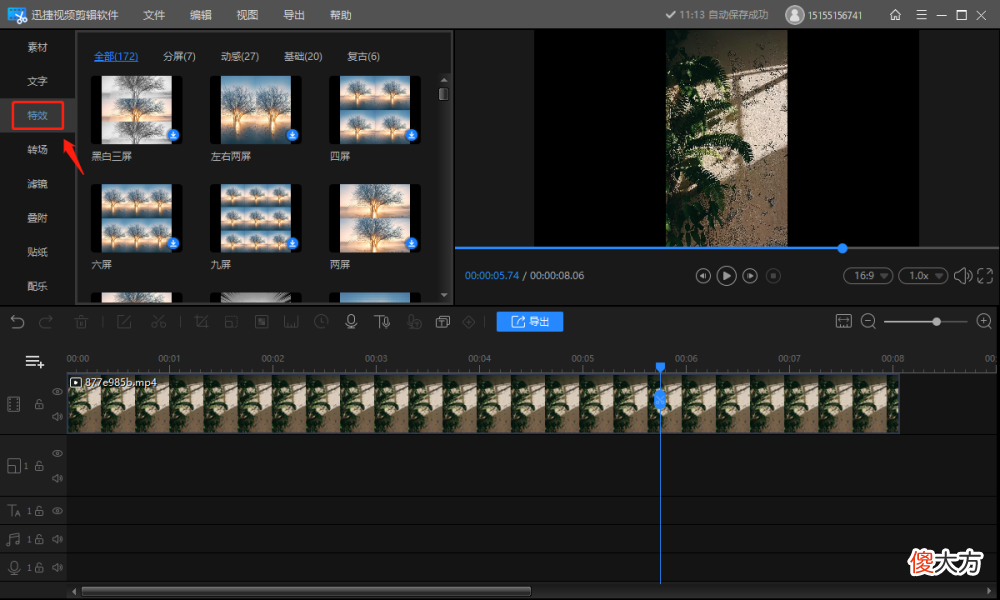Play the video preview
The width and height of the screenshot is (1000, 600).
[x=726, y=275]
